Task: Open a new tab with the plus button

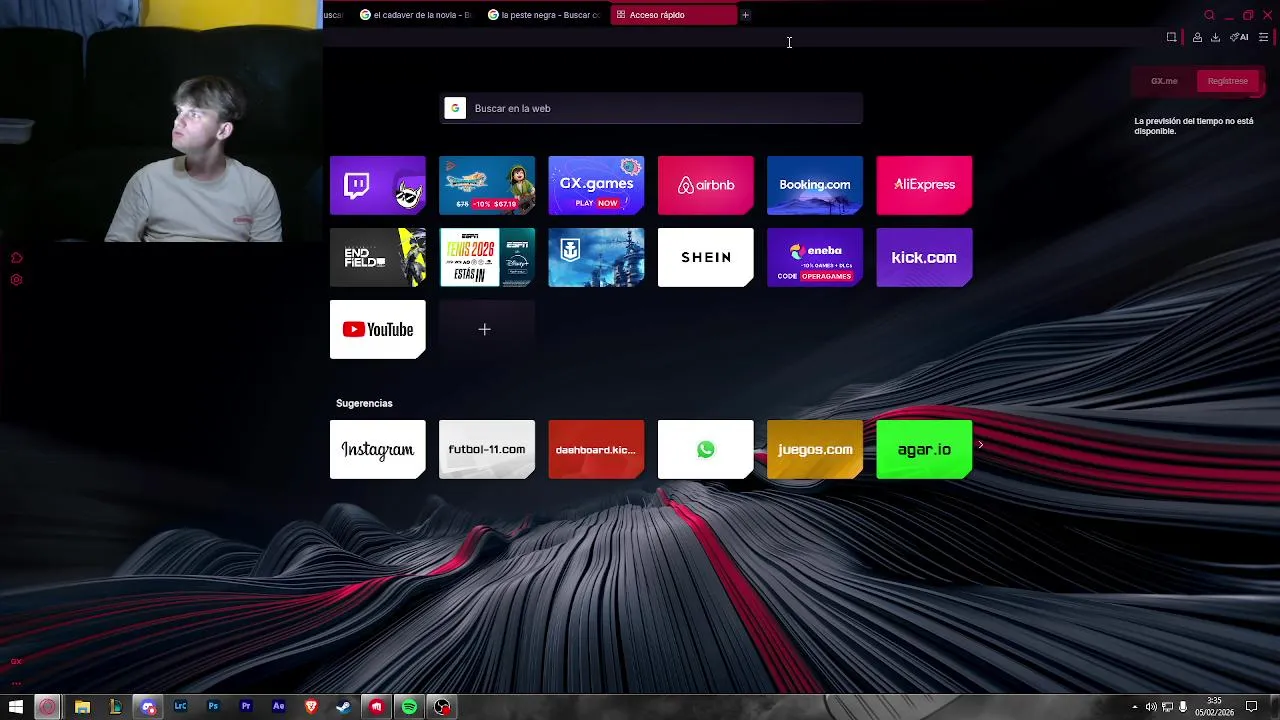Action: tap(745, 15)
